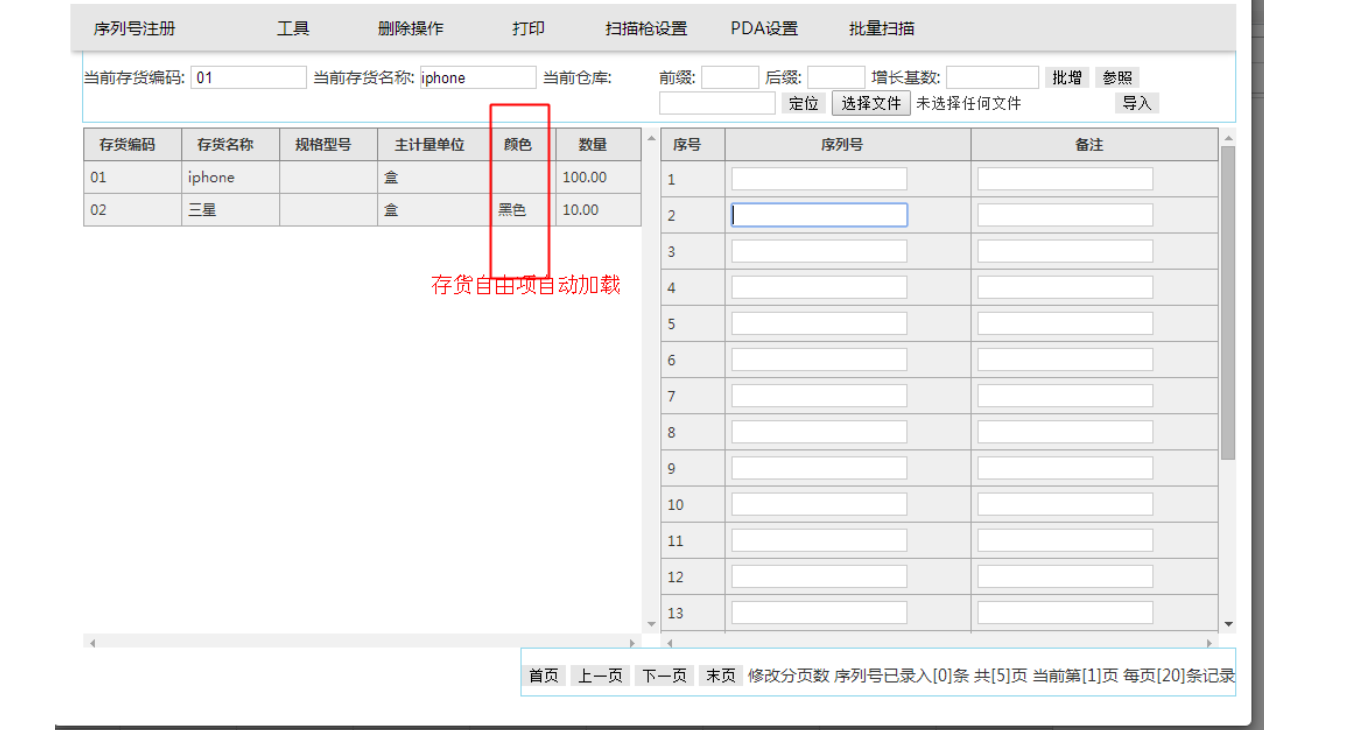1345x742 pixels.
Task: Click 选择文件 to choose a file
Action: coord(871,103)
